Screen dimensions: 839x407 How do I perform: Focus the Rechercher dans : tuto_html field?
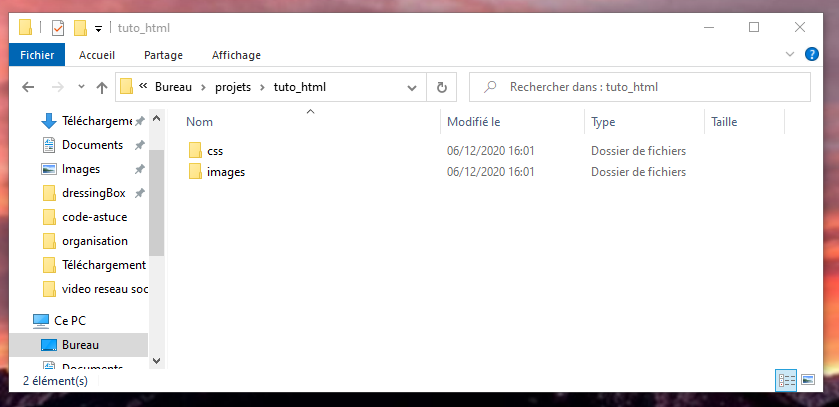pyautogui.click(x=639, y=87)
